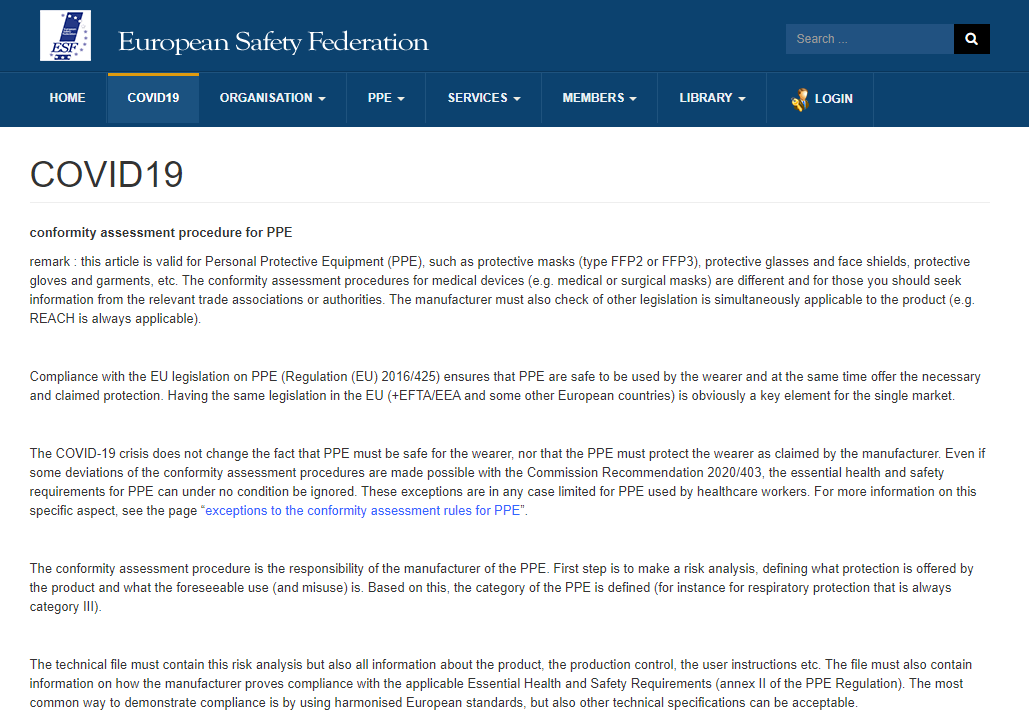Click the LOGIN text link
The height and width of the screenshot is (720, 1029).
tap(834, 99)
